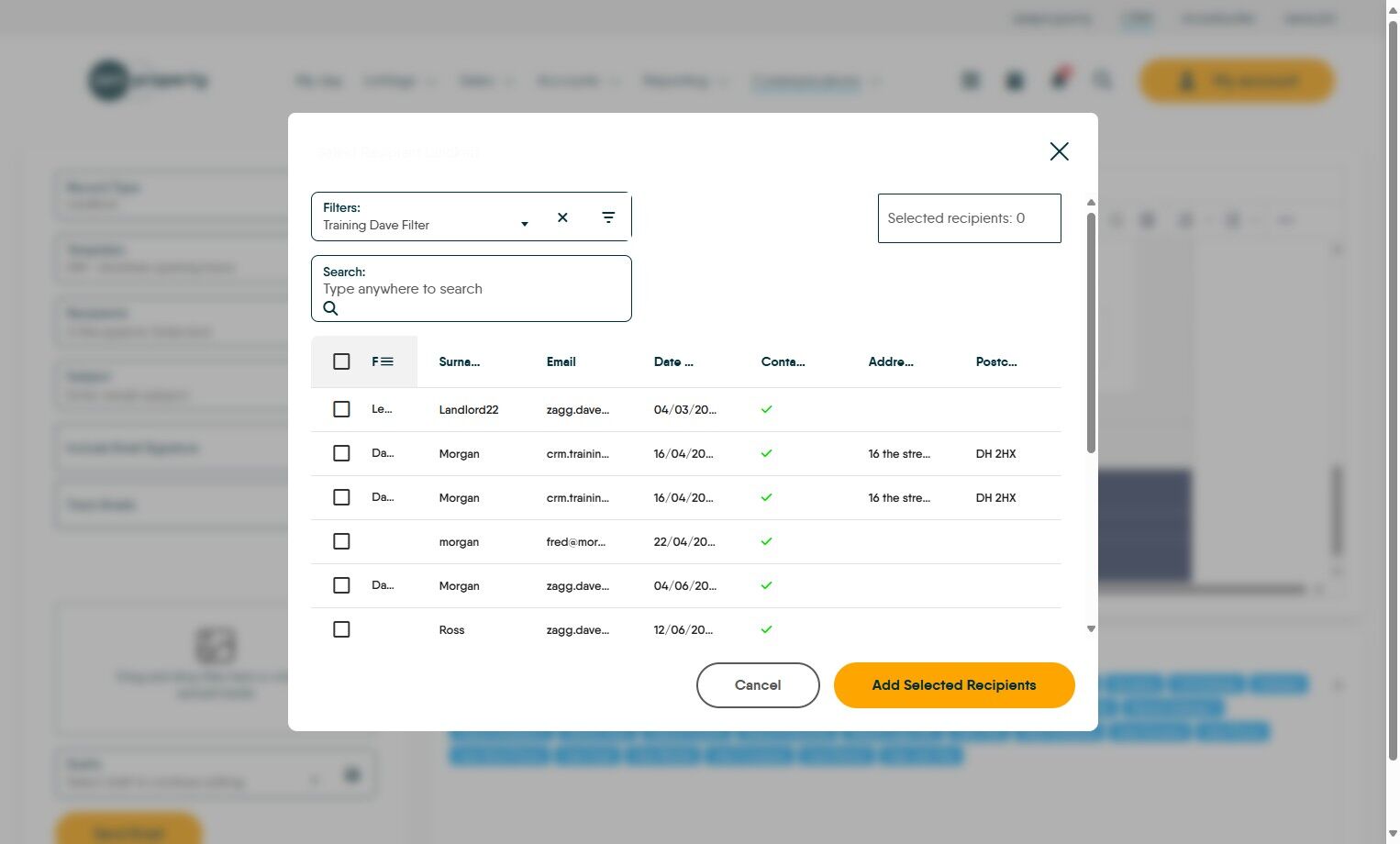Click the green tick in the fred@mor row

[x=766, y=541]
